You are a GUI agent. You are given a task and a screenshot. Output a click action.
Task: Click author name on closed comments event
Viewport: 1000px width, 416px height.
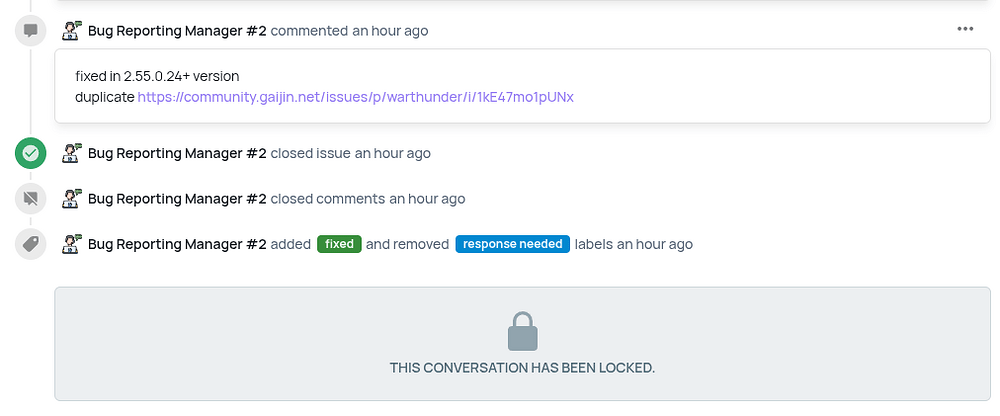point(177,199)
